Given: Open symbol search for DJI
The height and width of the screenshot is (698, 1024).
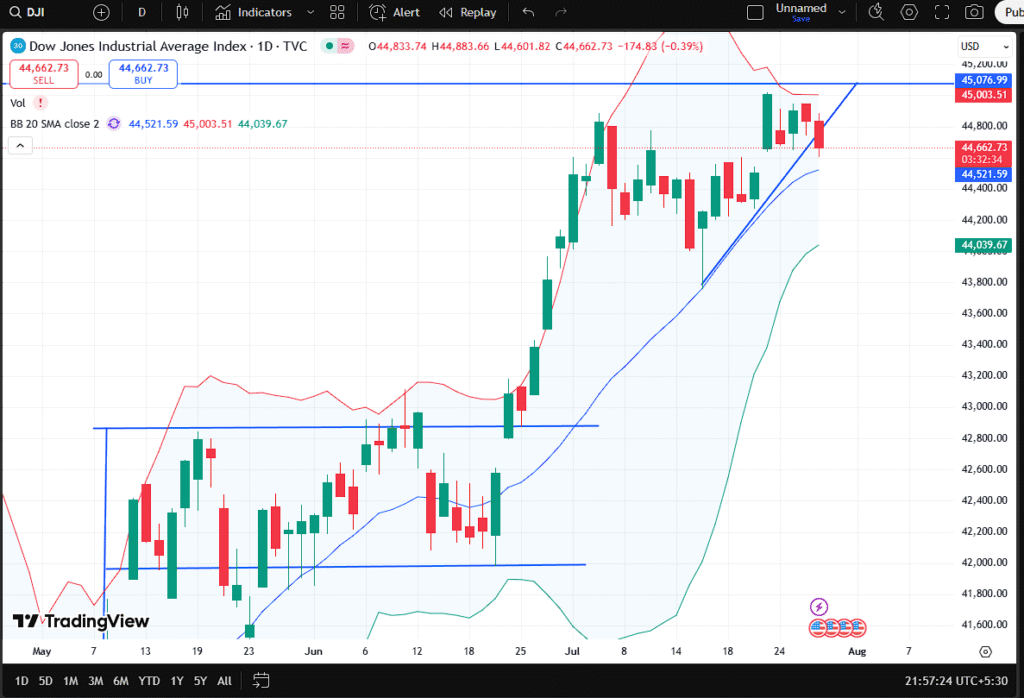Looking at the screenshot, I should [27, 12].
